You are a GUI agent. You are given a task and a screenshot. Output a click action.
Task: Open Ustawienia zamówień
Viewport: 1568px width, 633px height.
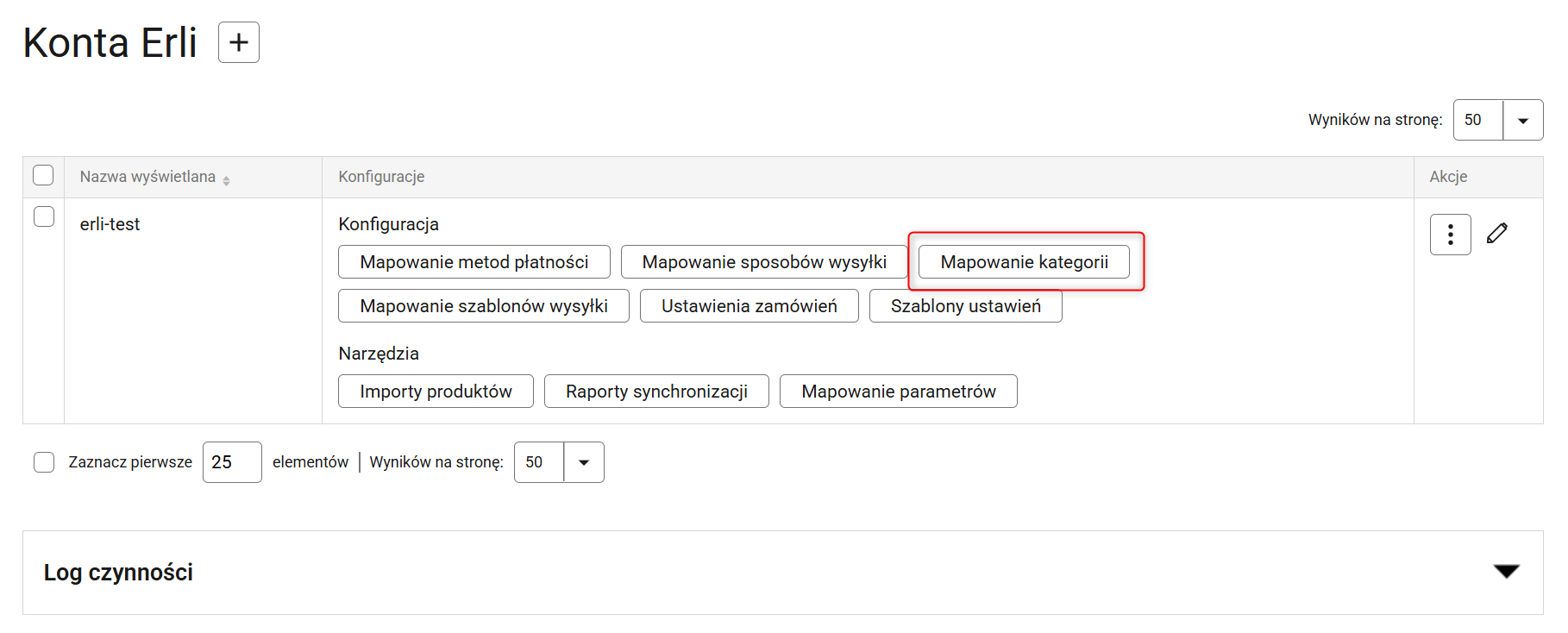[750, 306]
